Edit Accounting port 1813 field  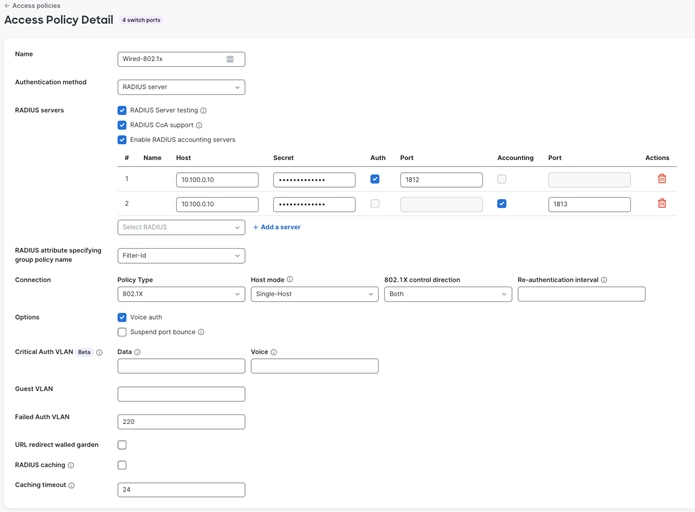pyautogui.click(x=590, y=204)
